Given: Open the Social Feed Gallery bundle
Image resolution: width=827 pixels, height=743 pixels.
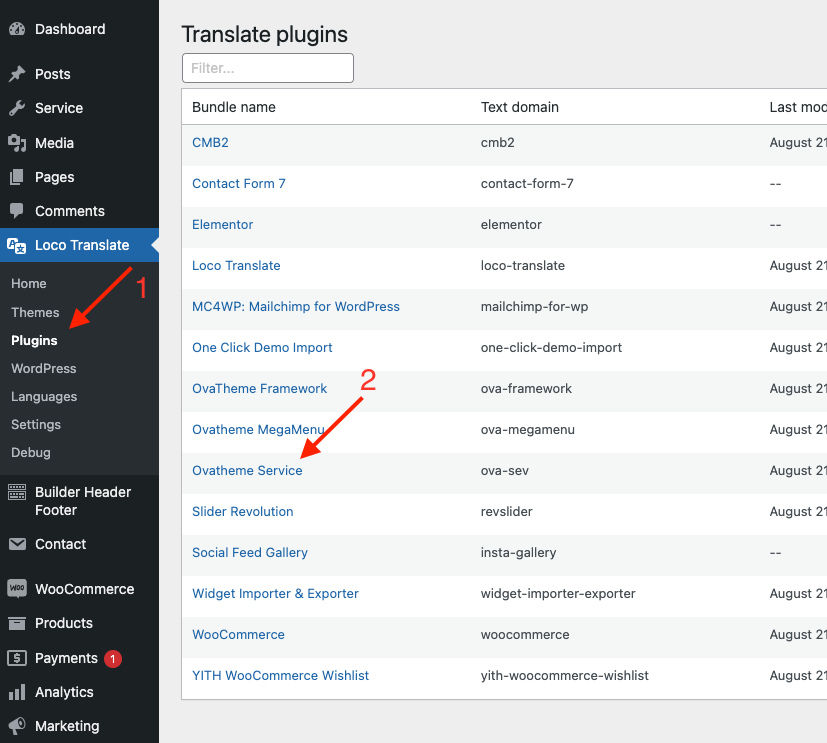Looking at the screenshot, I should 250,553.
